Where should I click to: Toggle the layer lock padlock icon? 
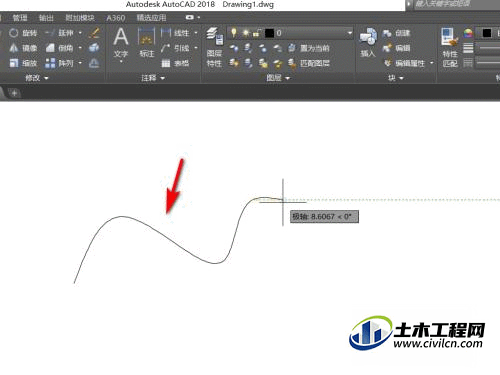coord(256,33)
